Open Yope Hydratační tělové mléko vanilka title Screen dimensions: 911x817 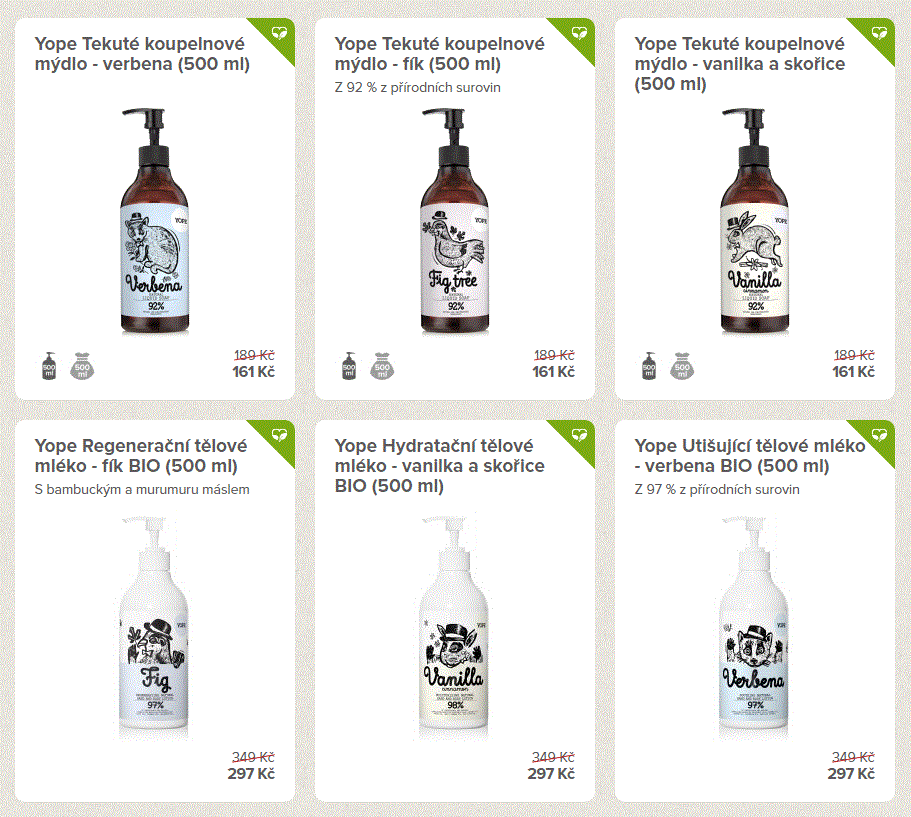(440, 465)
